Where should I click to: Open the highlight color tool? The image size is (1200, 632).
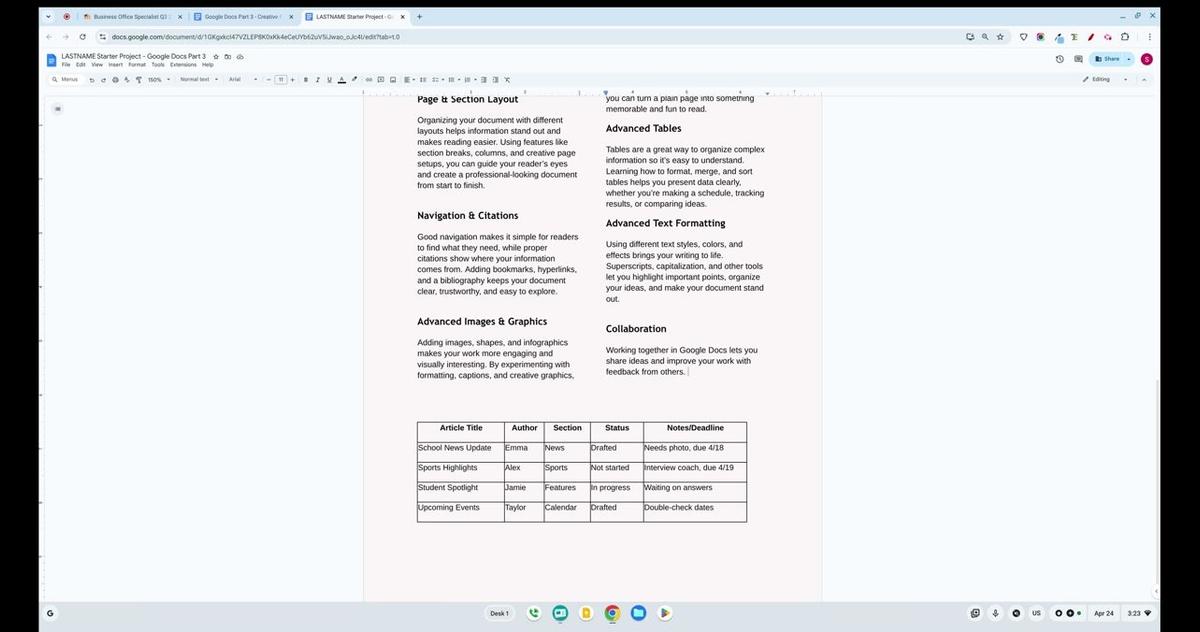click(355, 79)
